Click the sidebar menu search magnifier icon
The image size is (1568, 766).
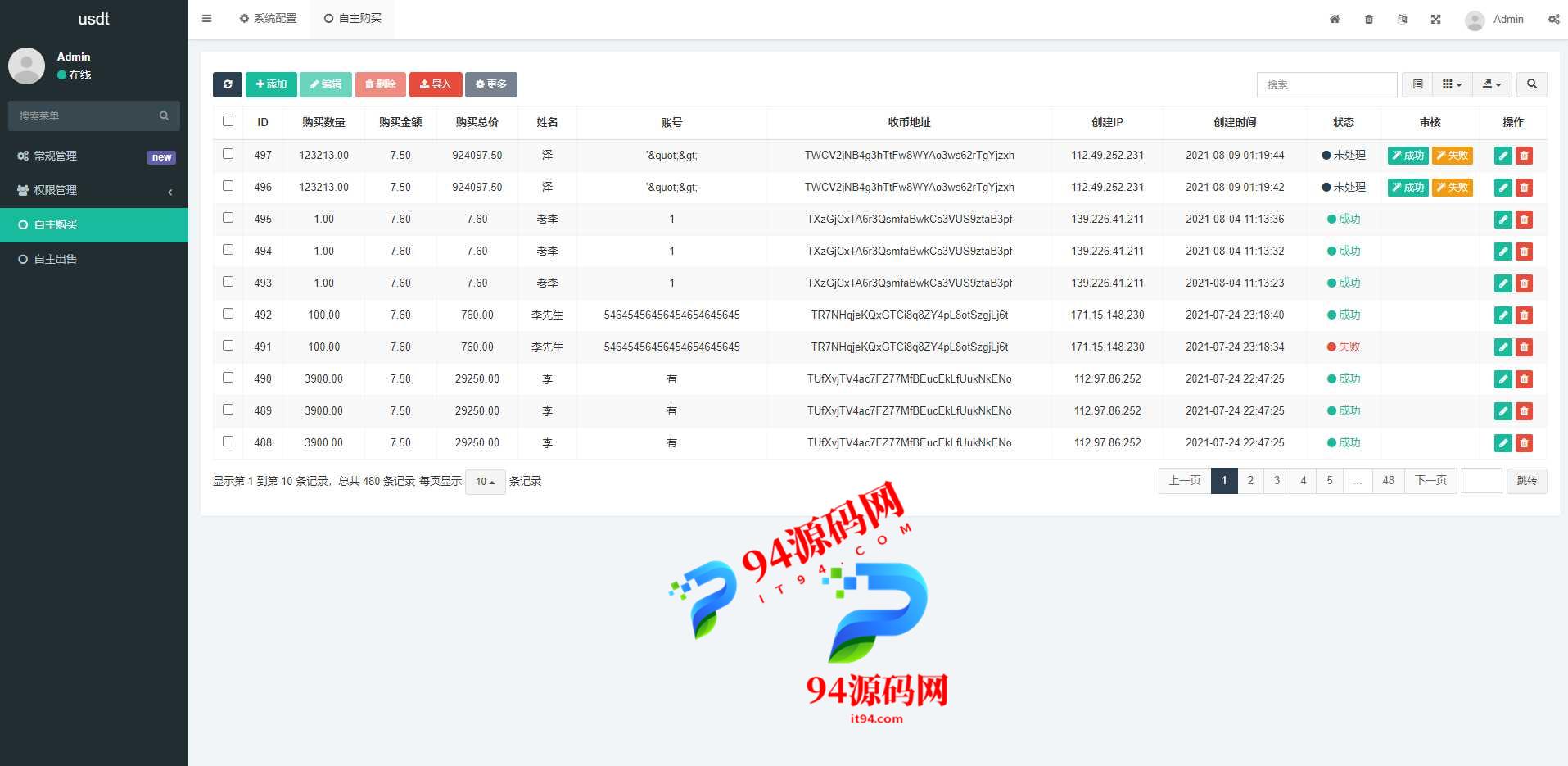[164, 116]
